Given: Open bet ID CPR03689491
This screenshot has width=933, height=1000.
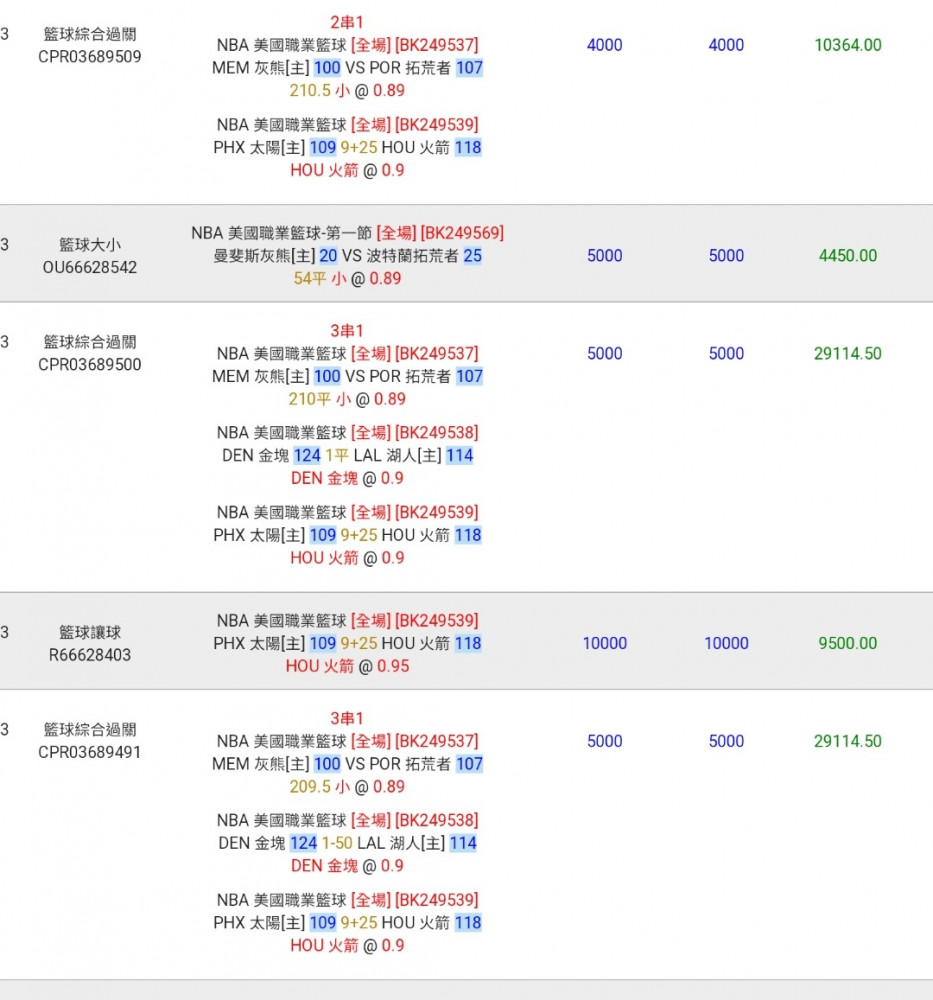Looking at the screenshot, I should pyautogui.click(x=89, y=753).
